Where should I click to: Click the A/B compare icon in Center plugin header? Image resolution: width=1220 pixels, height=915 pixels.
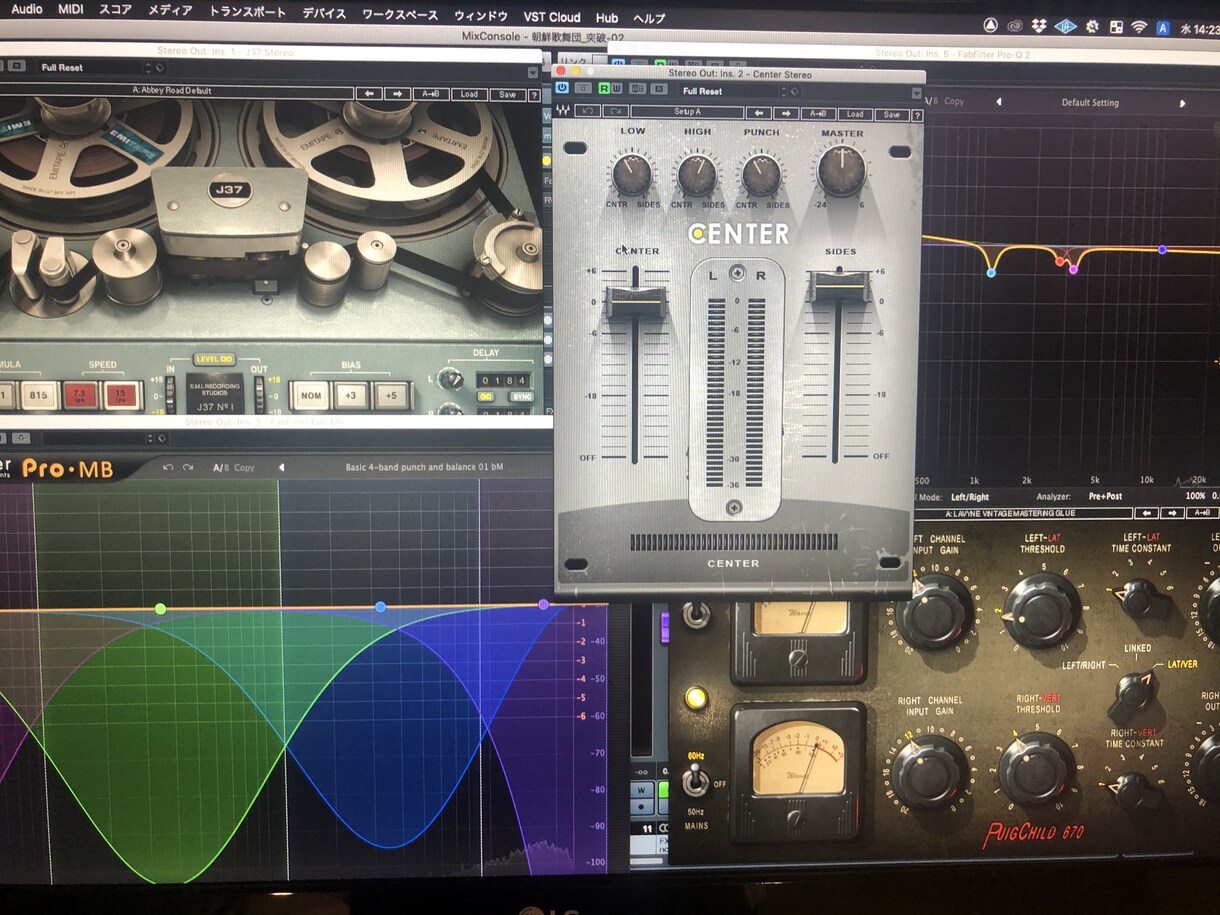(x=637, y=88)
